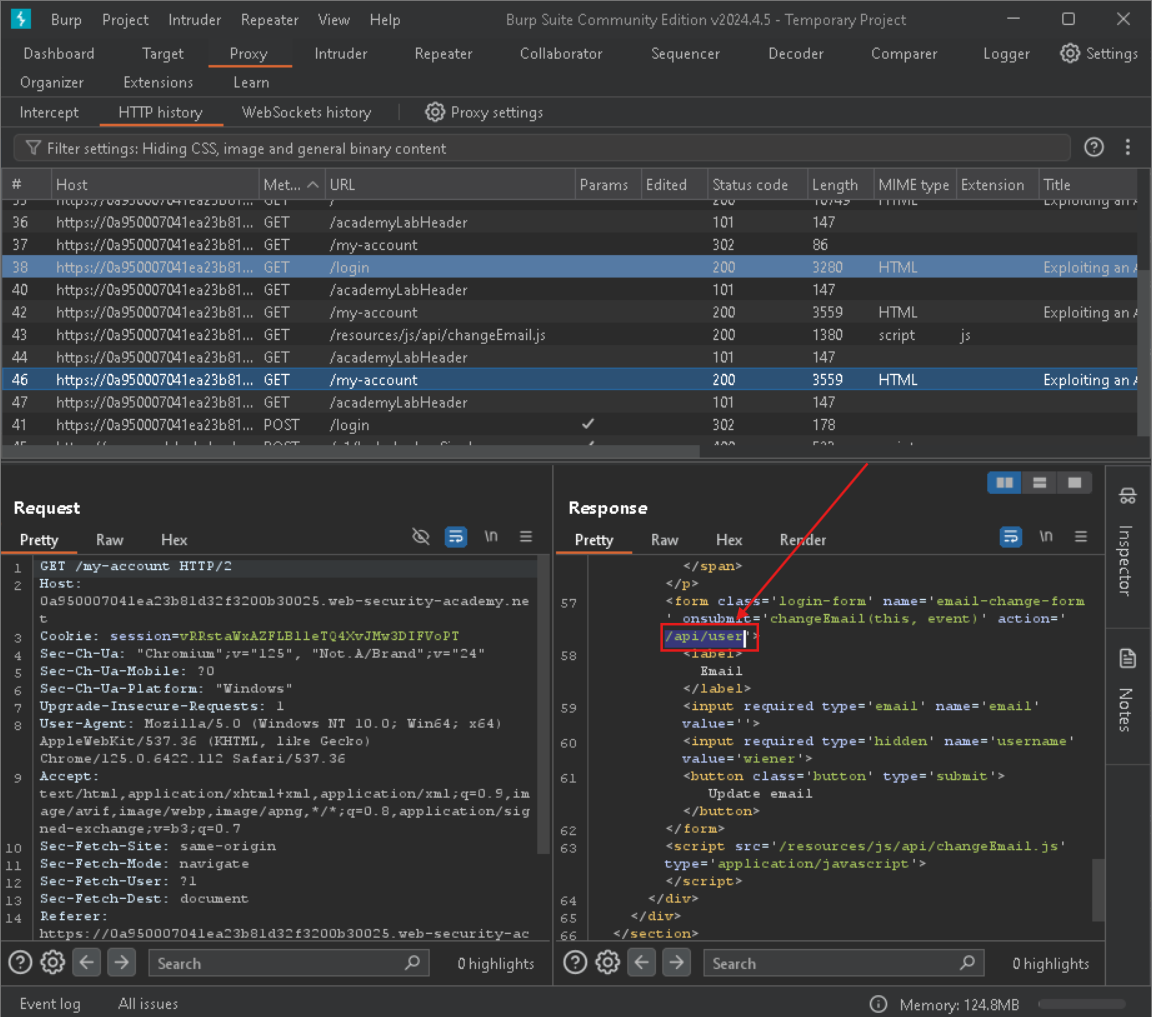Switch to the WebSockets history tab
This screenshot has width=1152, height=1017.
click(306, 112)
